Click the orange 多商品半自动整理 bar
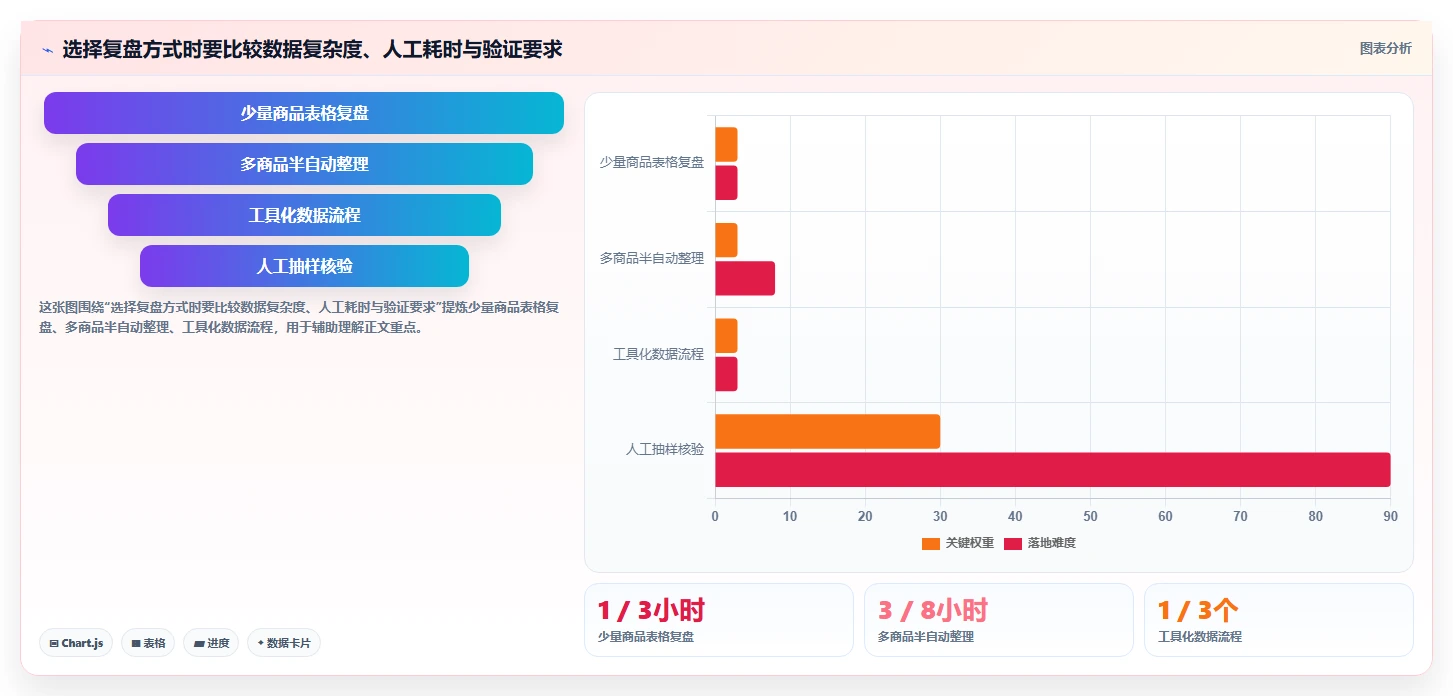This screenshot has height=696, width=1453. [726, 240]
